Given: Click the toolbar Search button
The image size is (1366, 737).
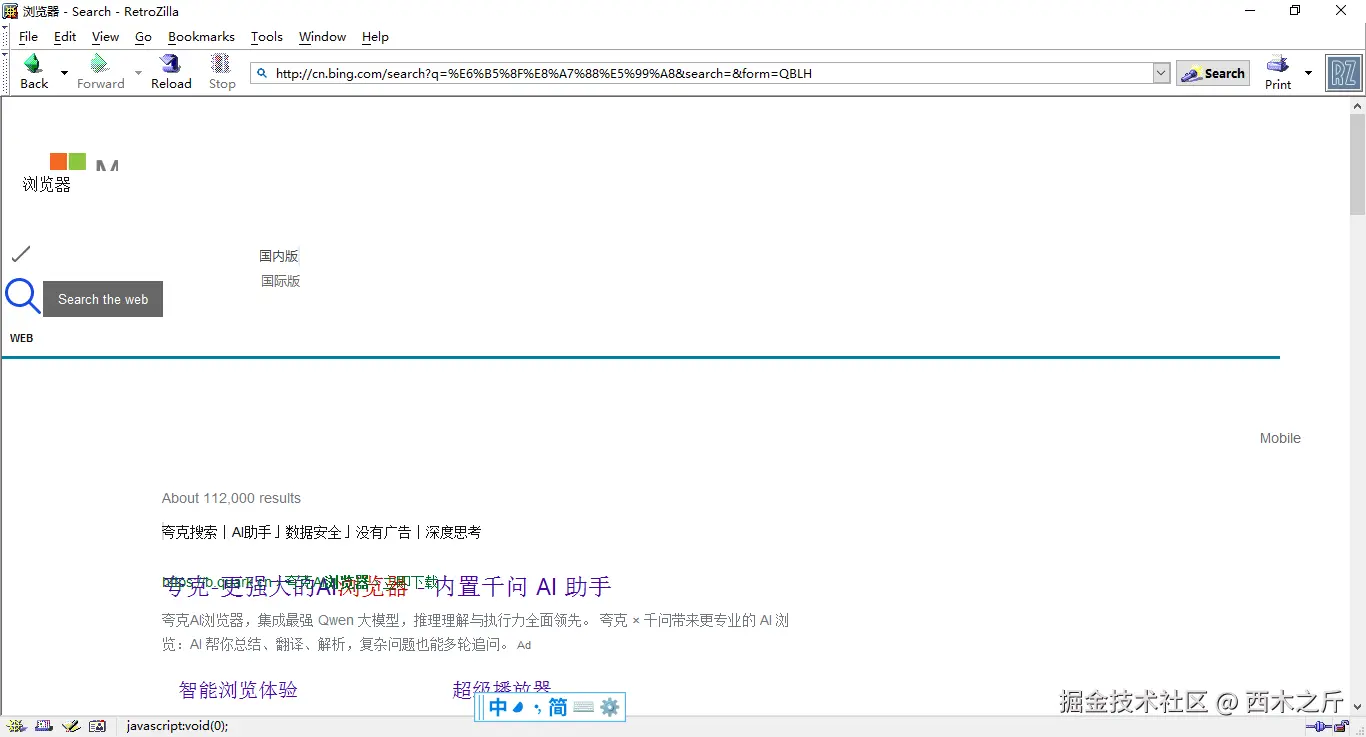Looking at the screenshot, I should click(x=1213, y=73).
